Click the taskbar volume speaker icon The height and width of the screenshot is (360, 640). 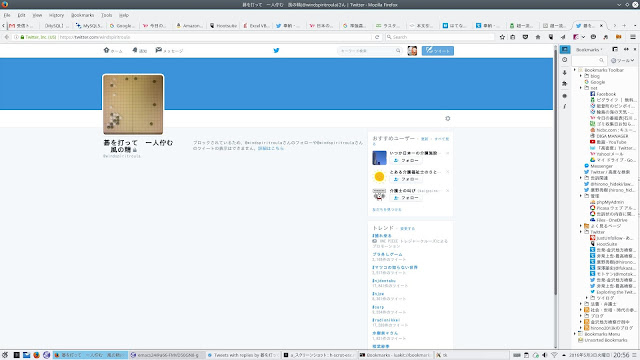[x=544, y=355]
